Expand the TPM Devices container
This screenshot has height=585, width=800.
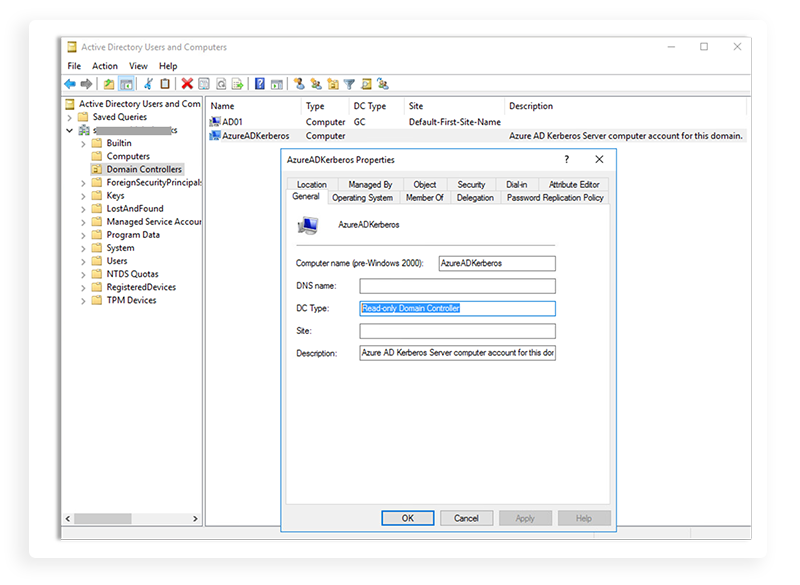click(83, 301)
